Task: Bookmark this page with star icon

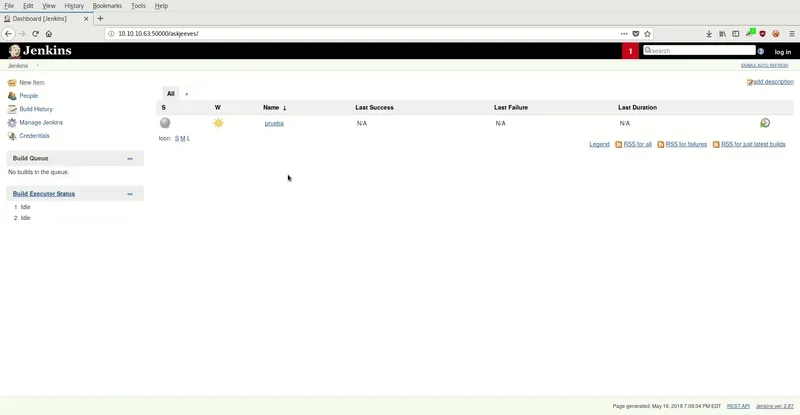Action: (647, 33)
